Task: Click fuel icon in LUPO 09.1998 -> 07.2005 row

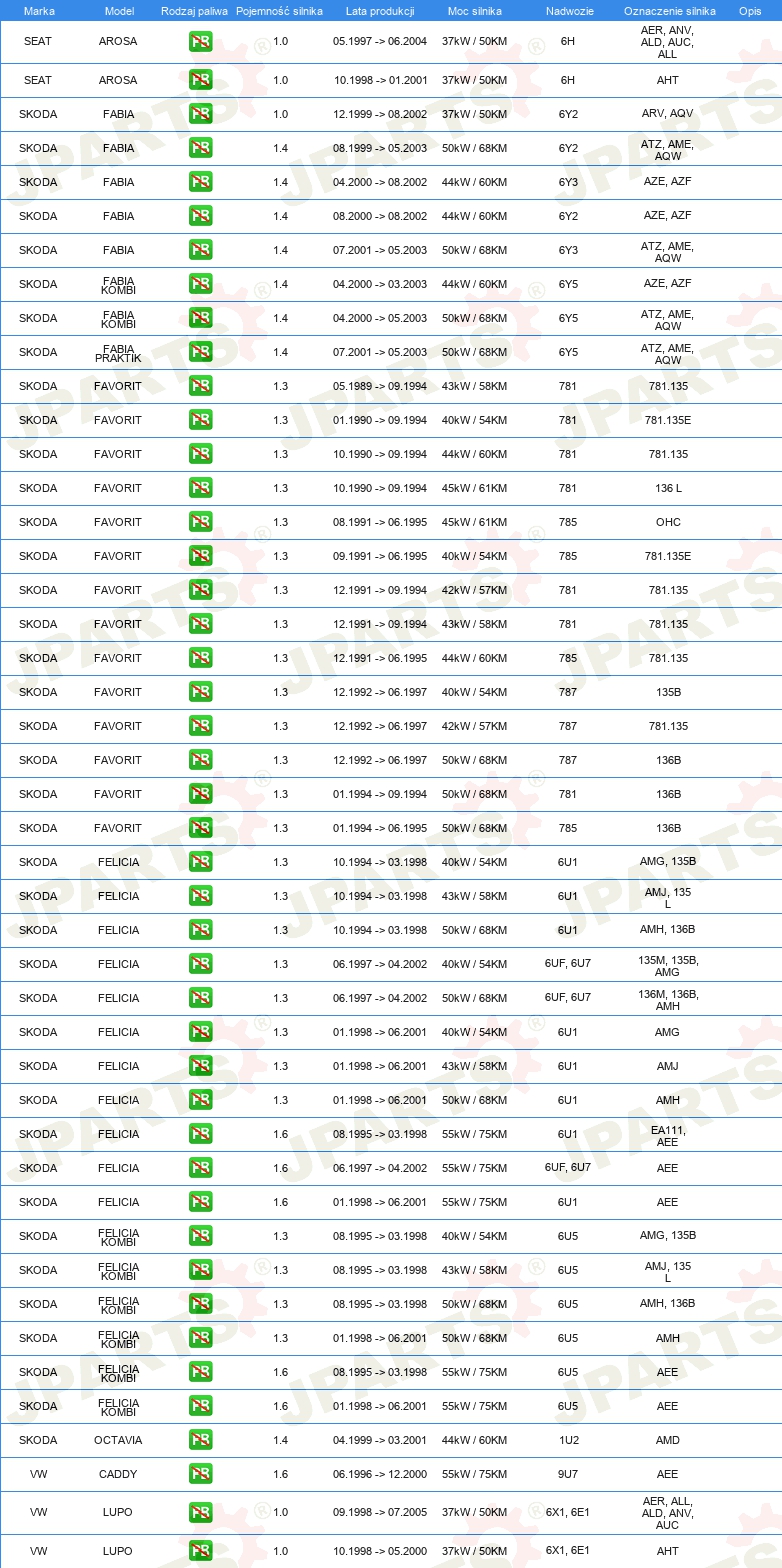Action: click(x=200, y=1511)
